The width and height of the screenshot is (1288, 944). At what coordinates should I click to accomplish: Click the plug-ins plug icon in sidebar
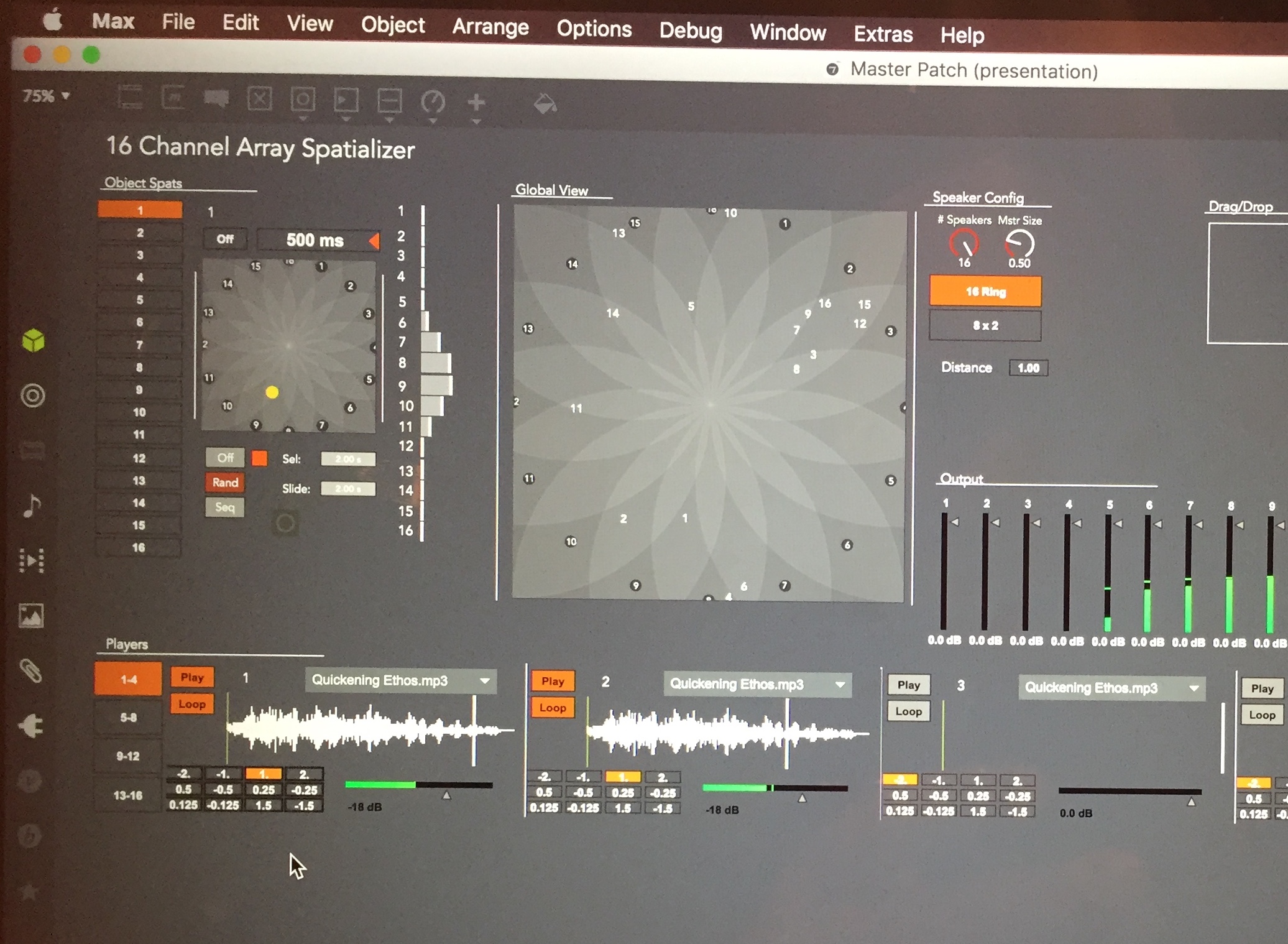31,725
